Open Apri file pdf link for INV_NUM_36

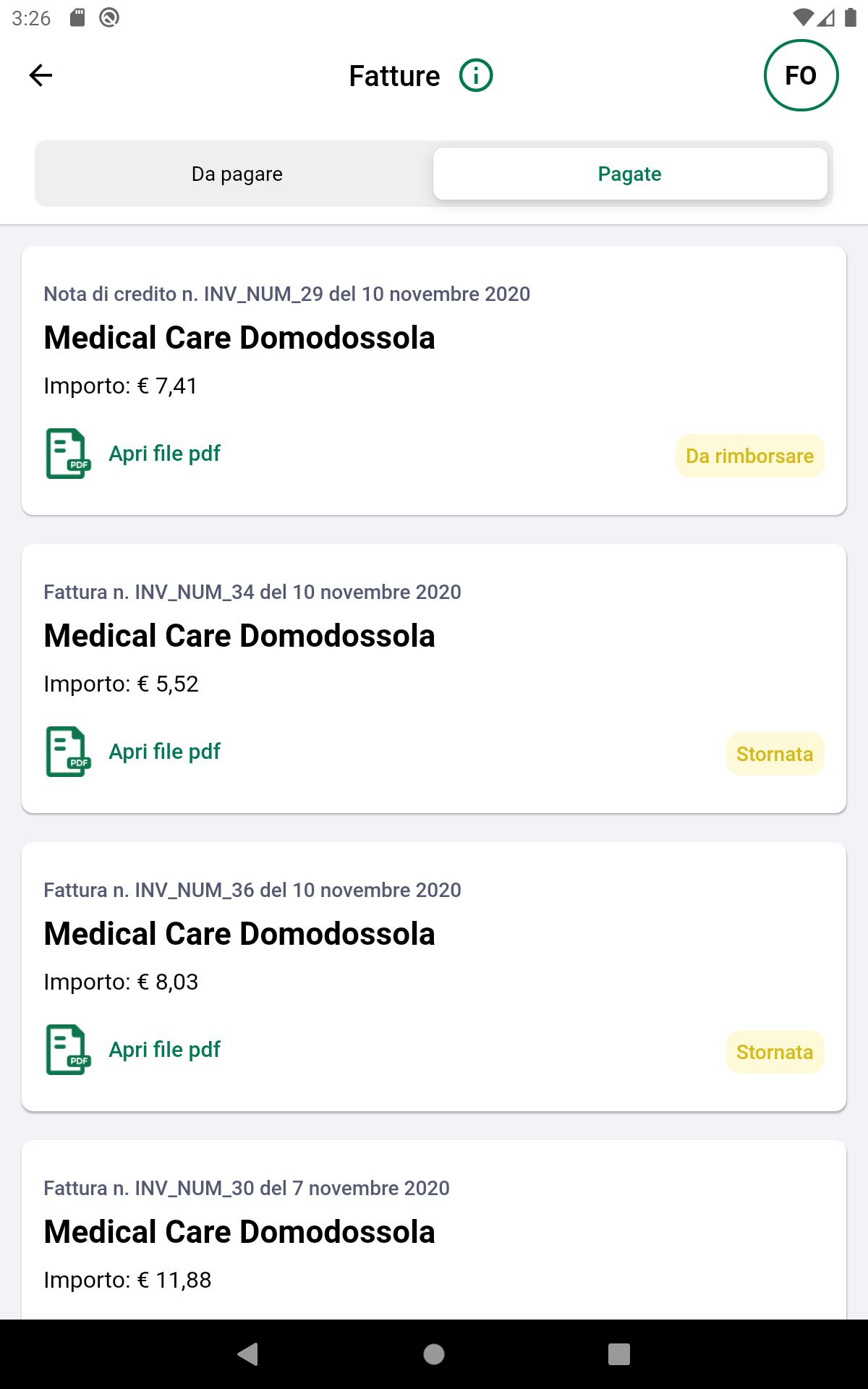164,1050
